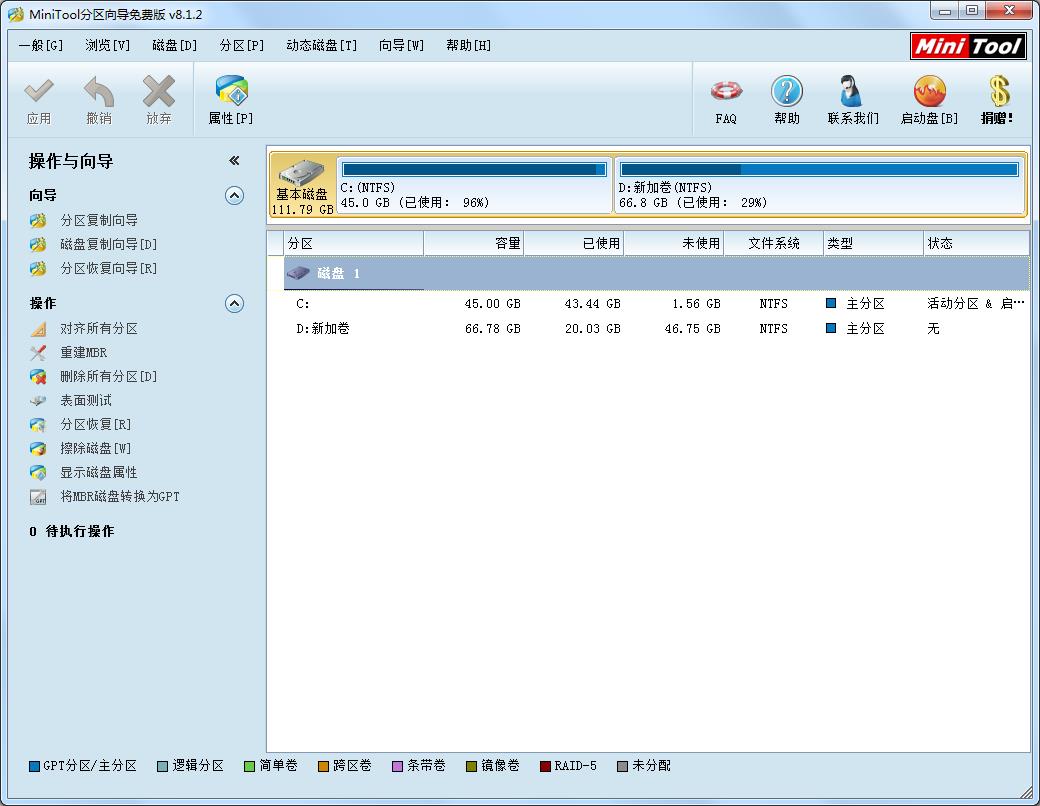Select D:新加卷 partition usage bar in disk map
This screenshot has width=1040, height=806.
click(819, 170)
